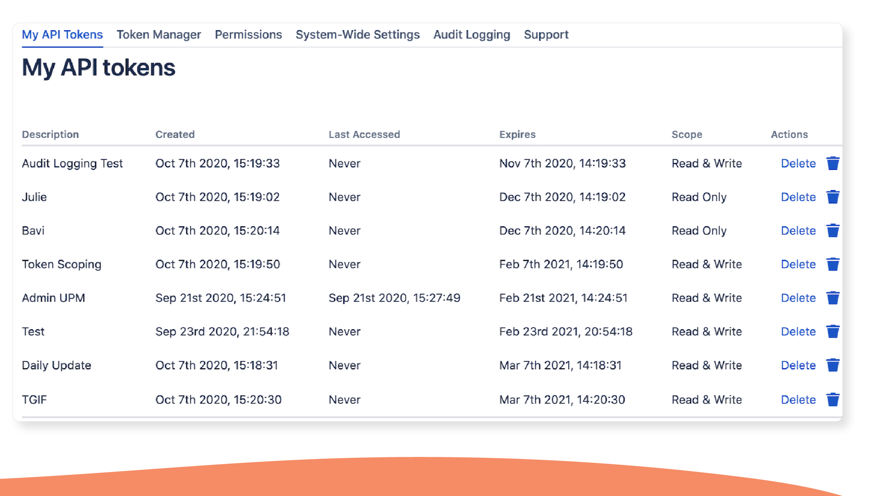The height and width of the screenshot is (496, 871).
Task: Click trash icon in Test token row
Action: click(833, 331)
